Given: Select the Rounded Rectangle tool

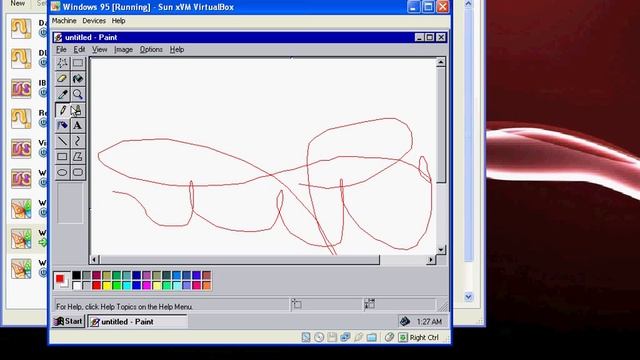Looking at the screenshot, I should point(78,172).
